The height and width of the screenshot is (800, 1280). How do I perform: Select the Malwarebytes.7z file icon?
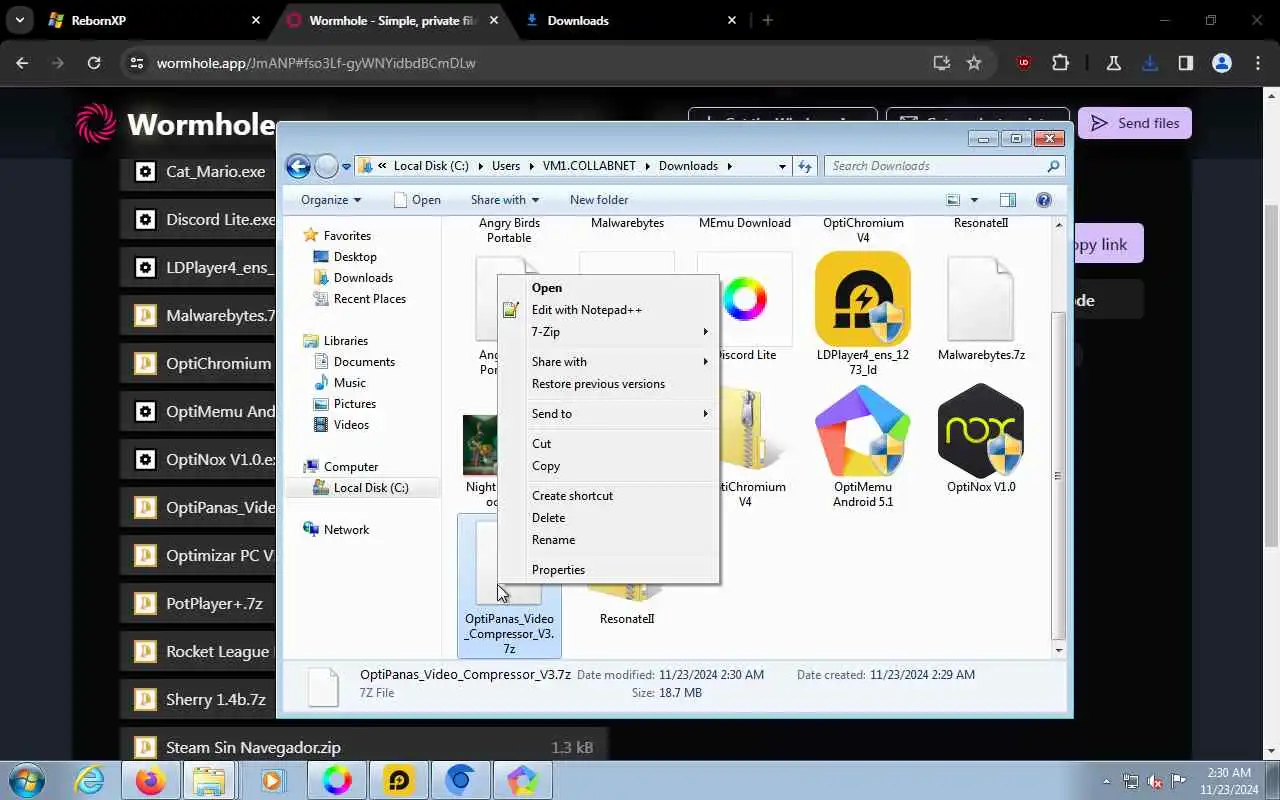point(981,298)
